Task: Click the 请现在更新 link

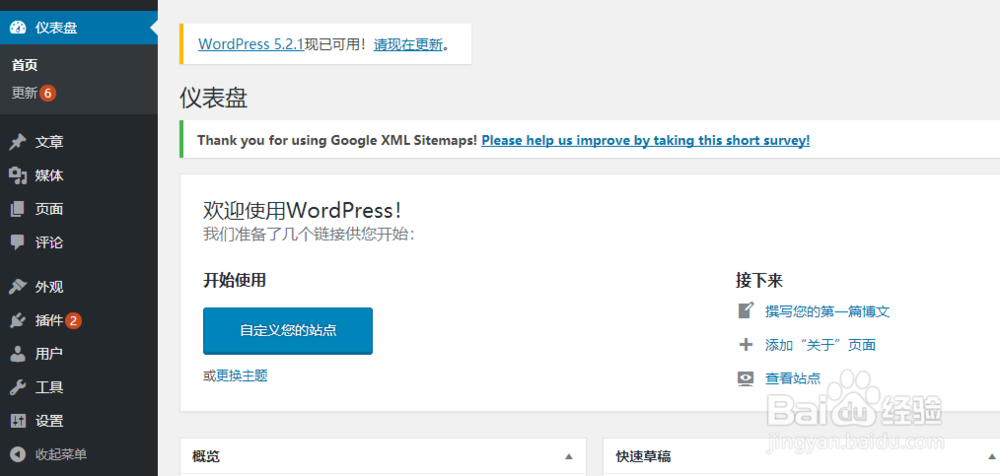Action: 408,44
